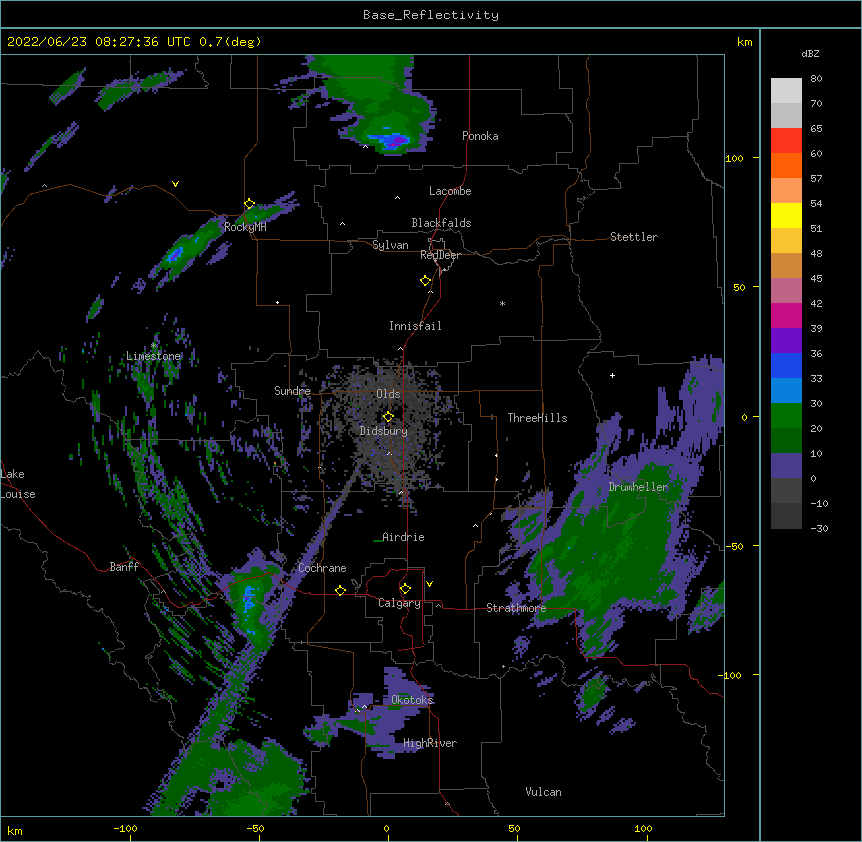This screenshot has width=862, height=842.
Task: Select the yellow diamond marker south of RedDeer
Action: pyautogui.click(x=426, y=281)
